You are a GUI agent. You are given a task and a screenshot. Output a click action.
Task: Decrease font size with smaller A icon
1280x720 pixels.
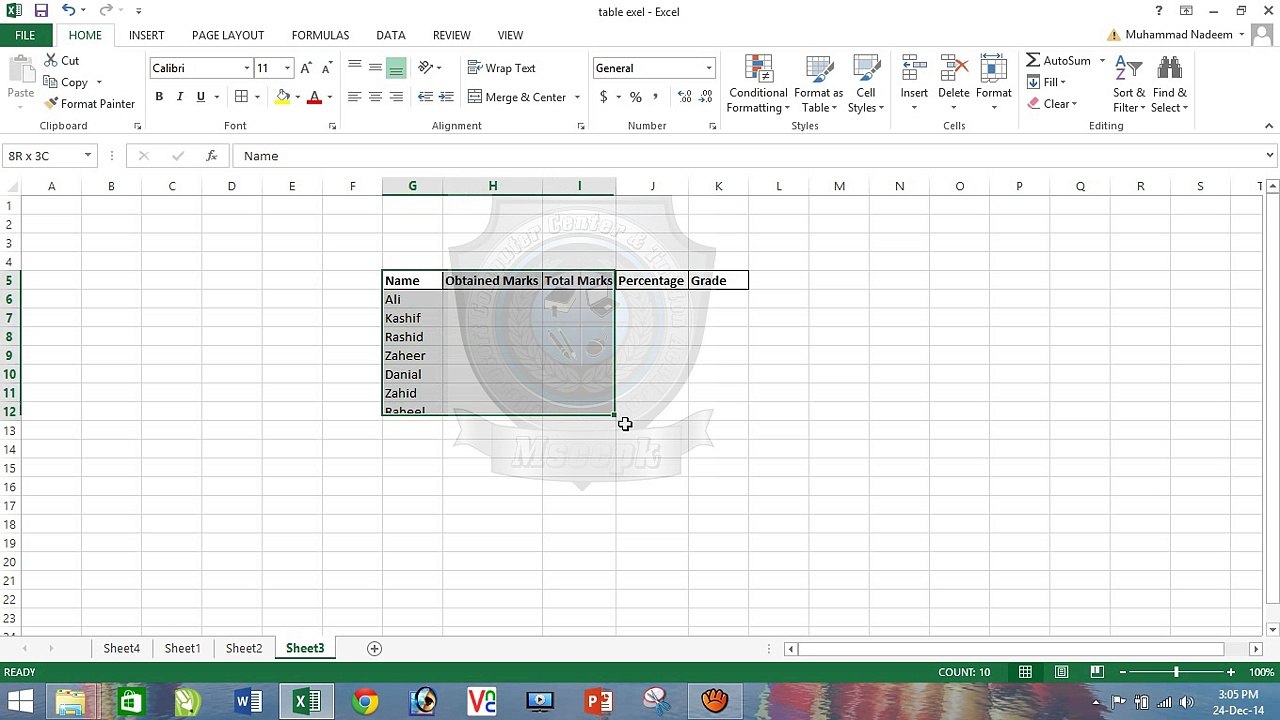(326, 68)
